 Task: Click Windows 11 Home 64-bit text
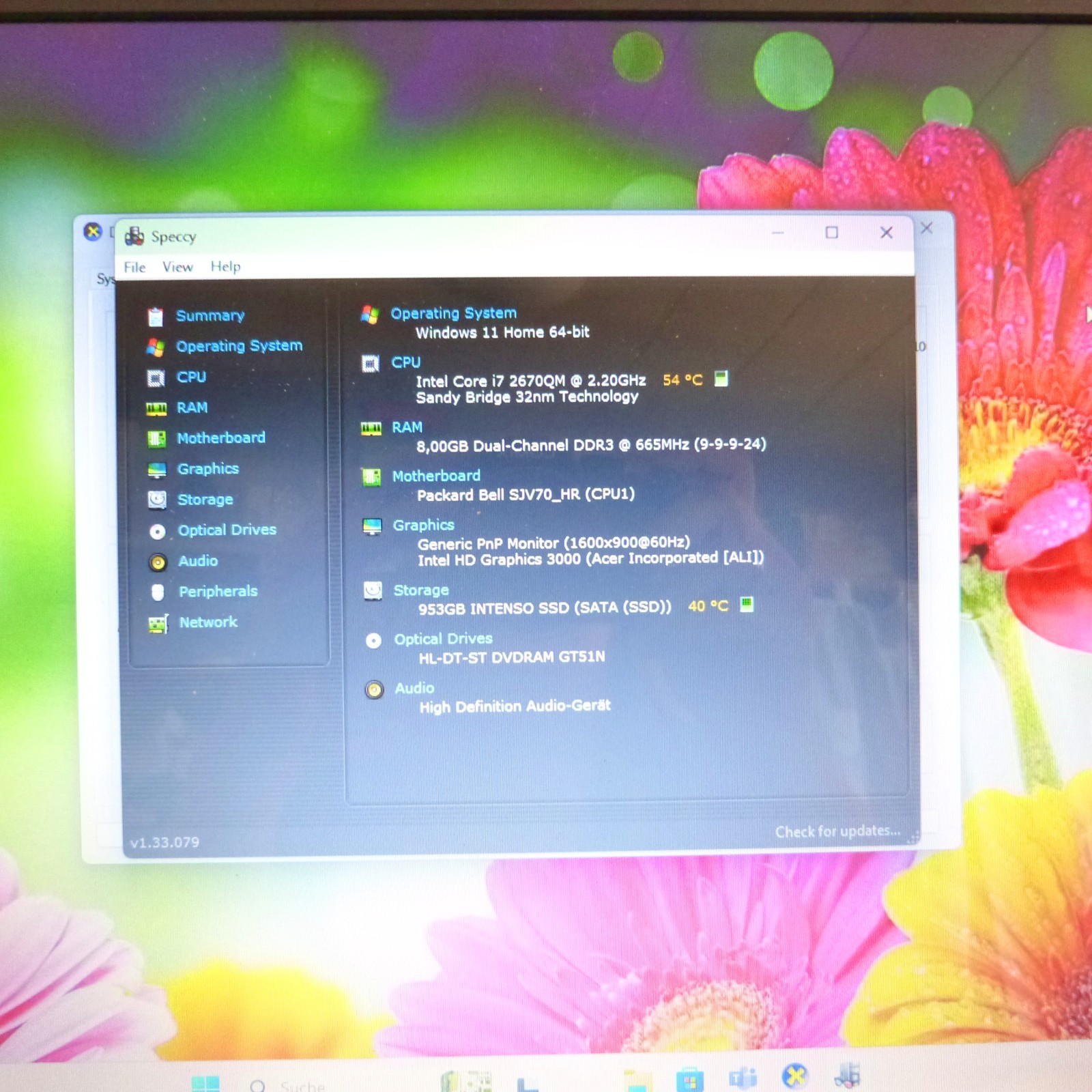point(502,332)
